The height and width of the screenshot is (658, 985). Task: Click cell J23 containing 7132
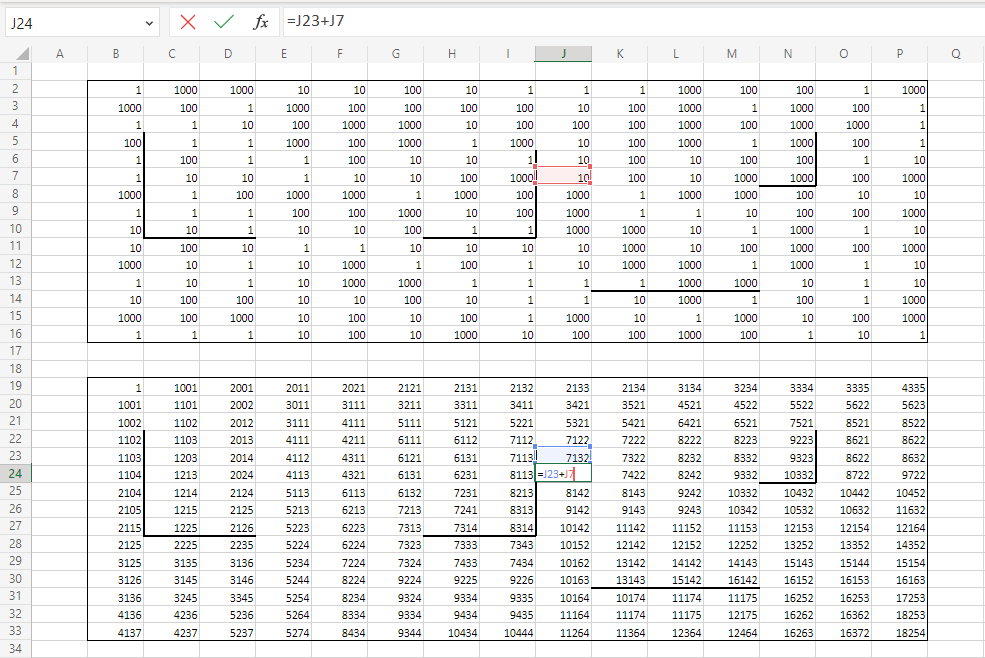pos(563,457)
